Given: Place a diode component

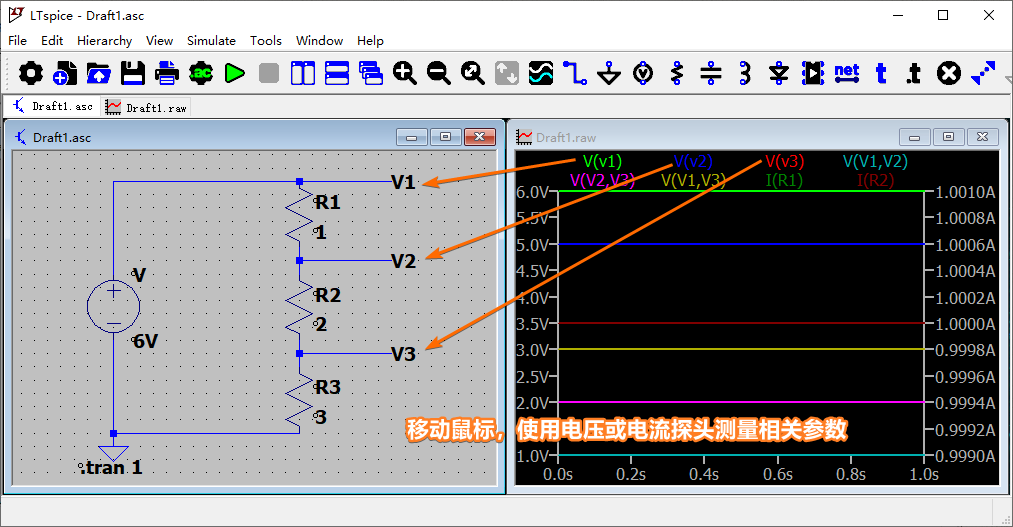Looking at the screenshot, I should click(779, 73).
